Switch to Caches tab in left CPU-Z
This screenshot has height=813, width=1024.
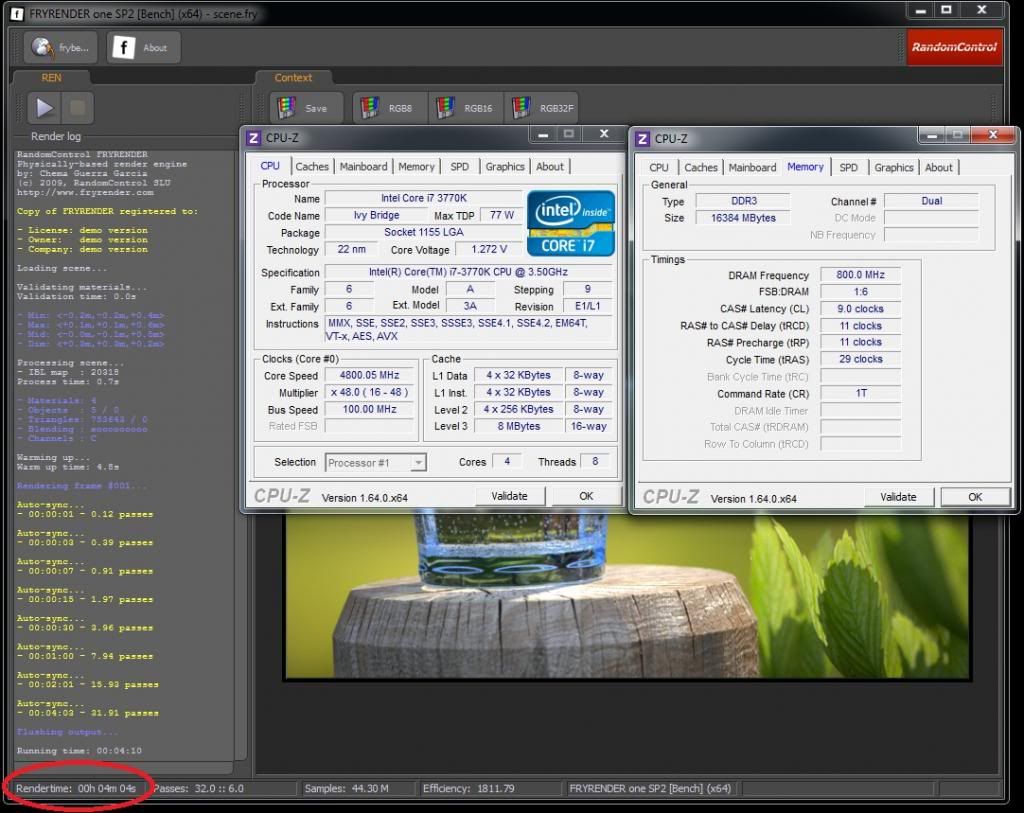(x=312, y=167)
